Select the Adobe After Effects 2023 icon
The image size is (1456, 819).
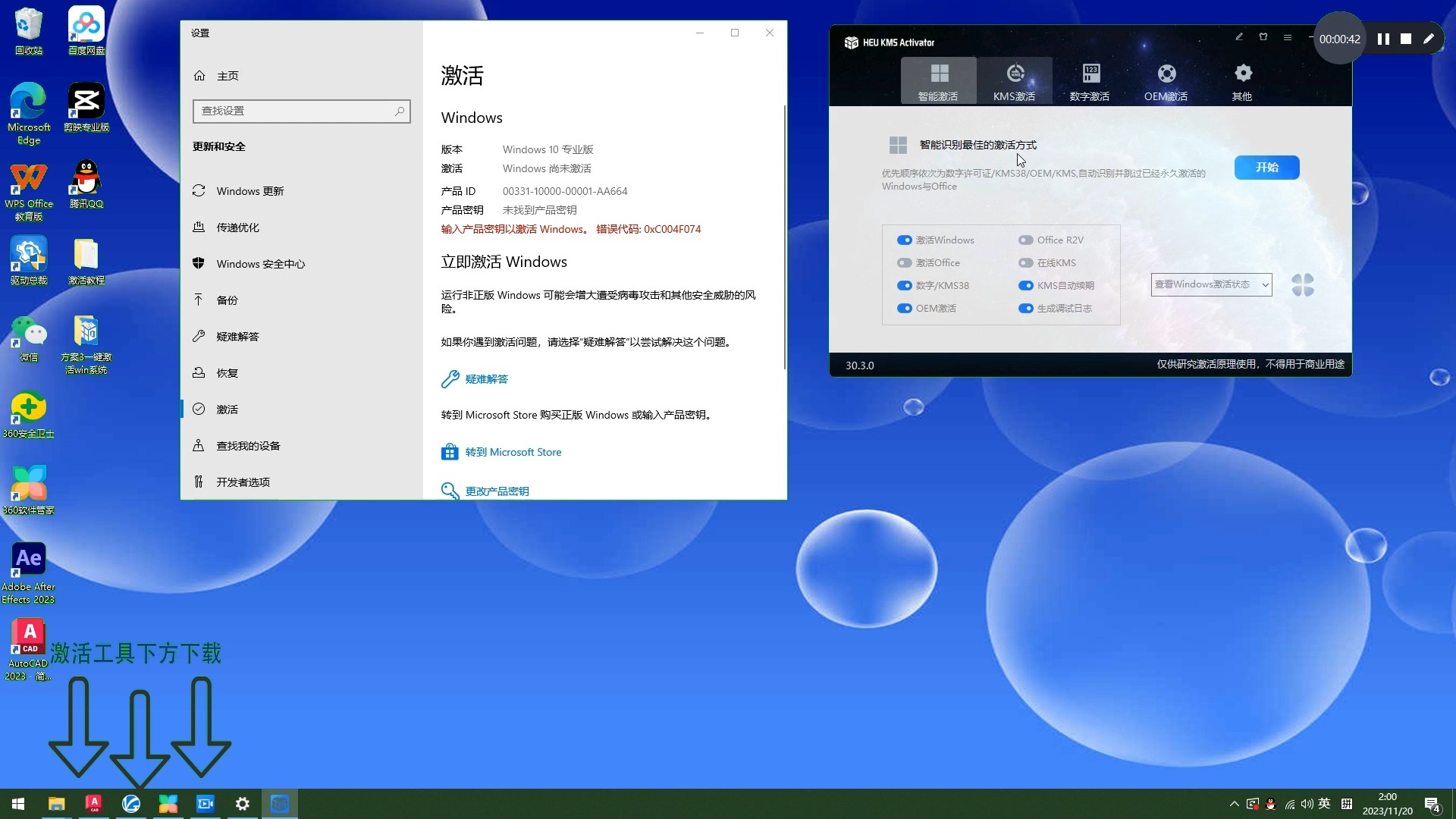pos(29,573)
